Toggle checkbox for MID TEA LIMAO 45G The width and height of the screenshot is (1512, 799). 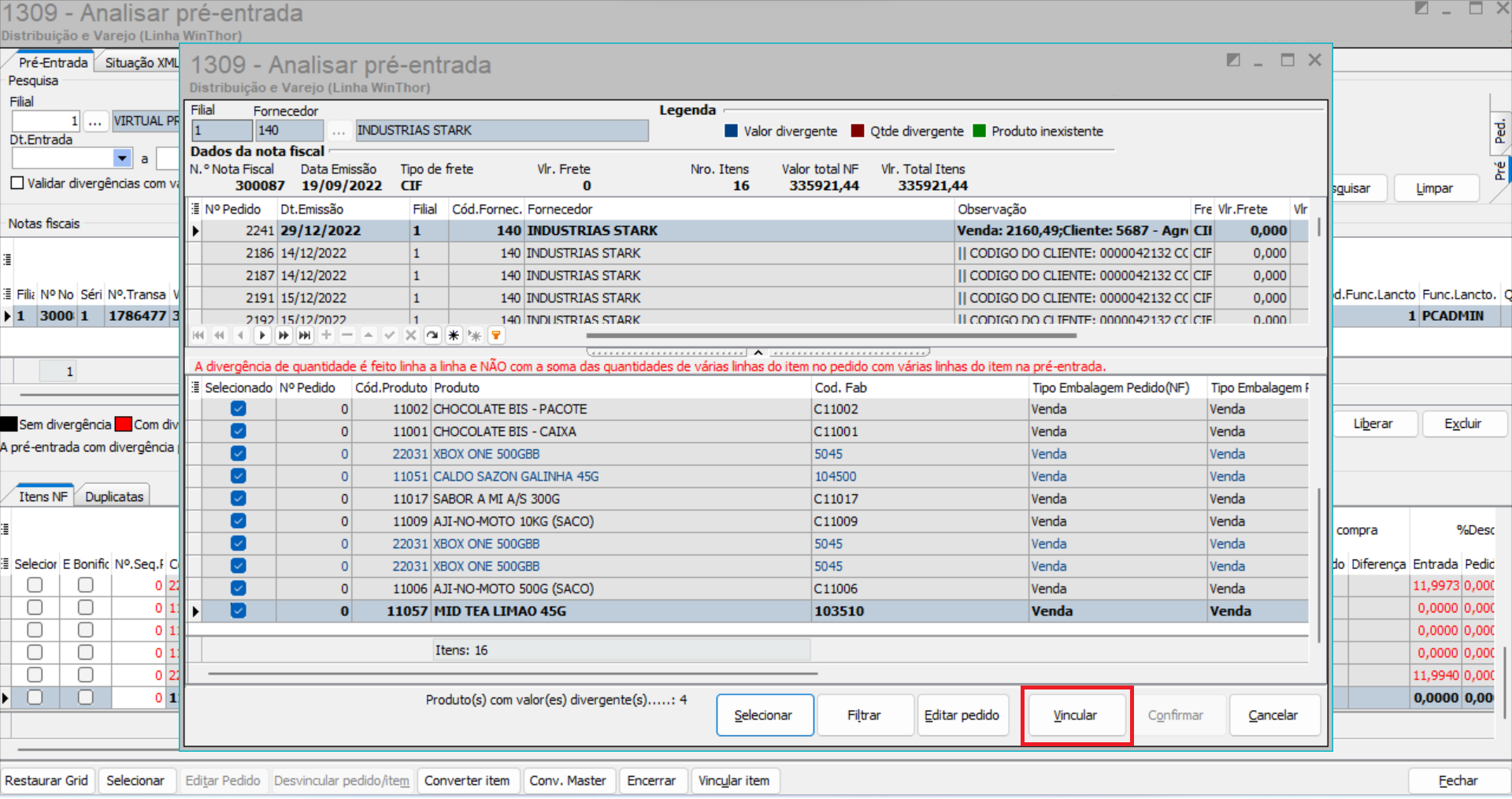238,611
